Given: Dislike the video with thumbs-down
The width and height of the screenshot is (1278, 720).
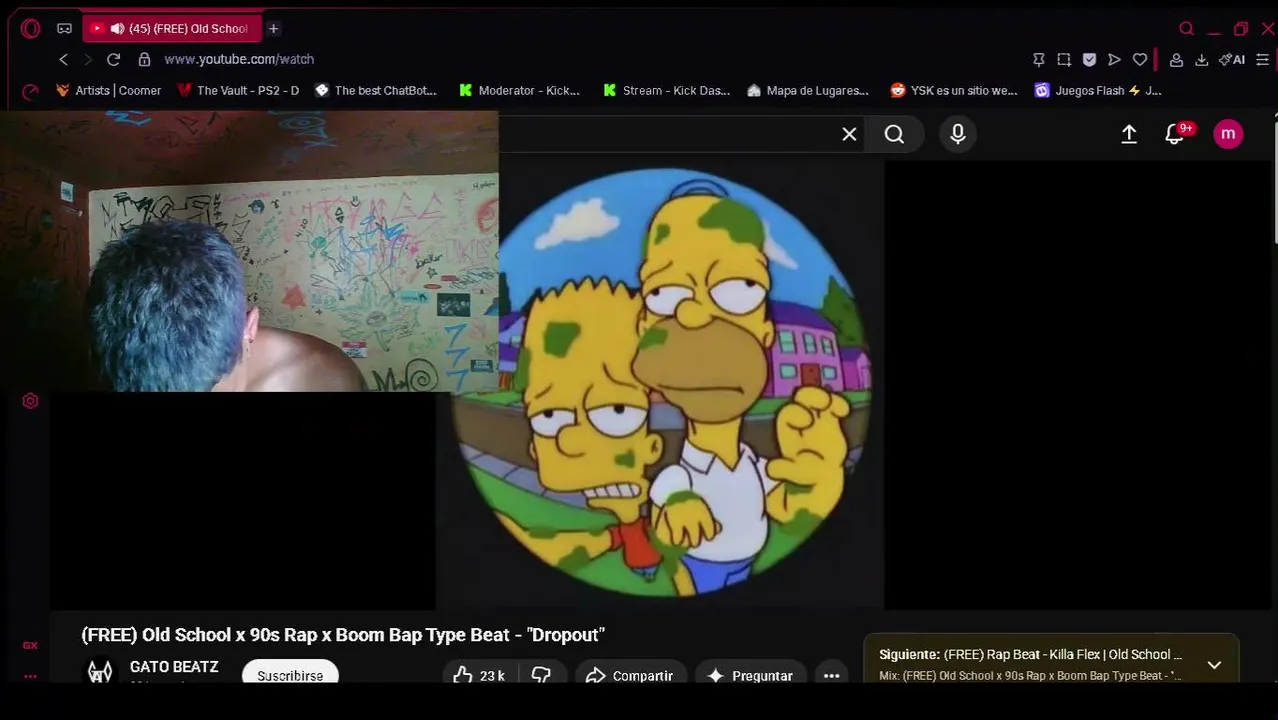Looking at the screenshot, I should click(x=541, y=675).
